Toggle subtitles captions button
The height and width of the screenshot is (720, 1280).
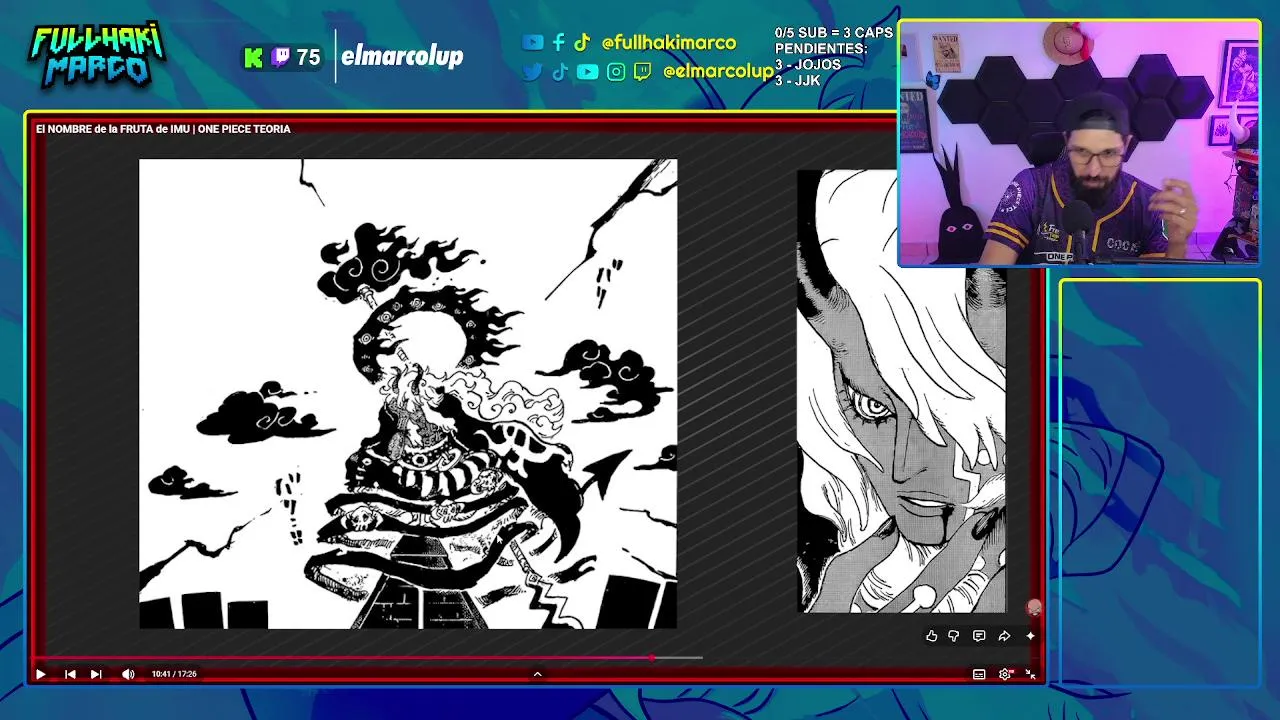[979, 674]
